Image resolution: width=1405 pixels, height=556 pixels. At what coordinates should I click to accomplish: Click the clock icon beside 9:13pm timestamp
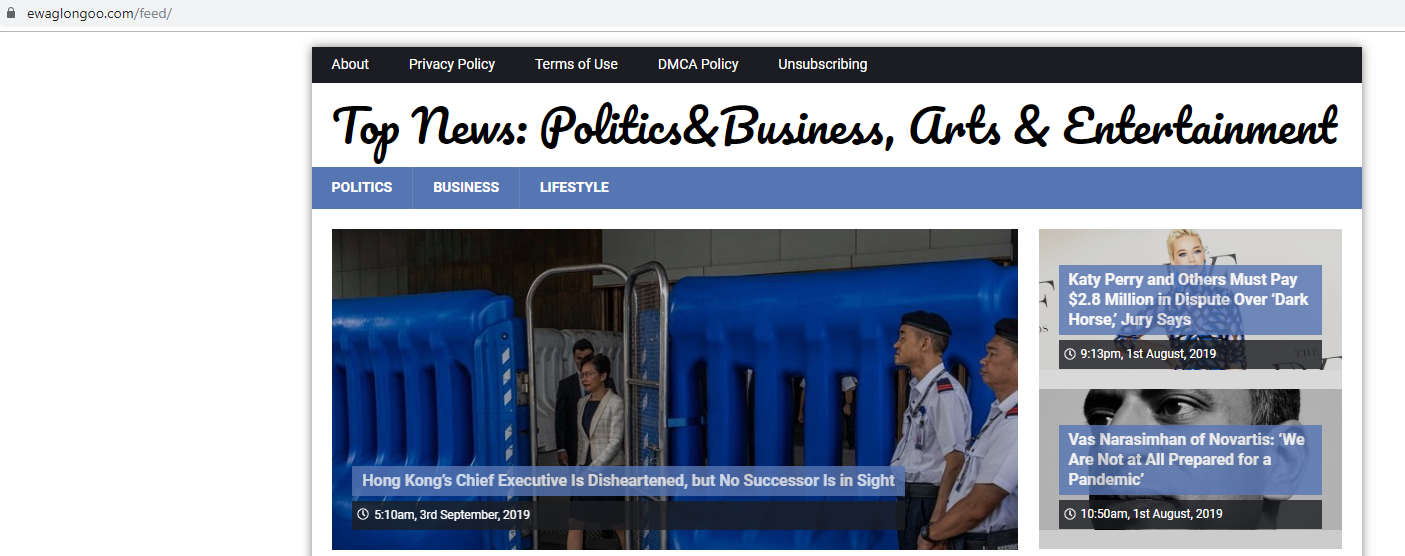point(1070,354)
